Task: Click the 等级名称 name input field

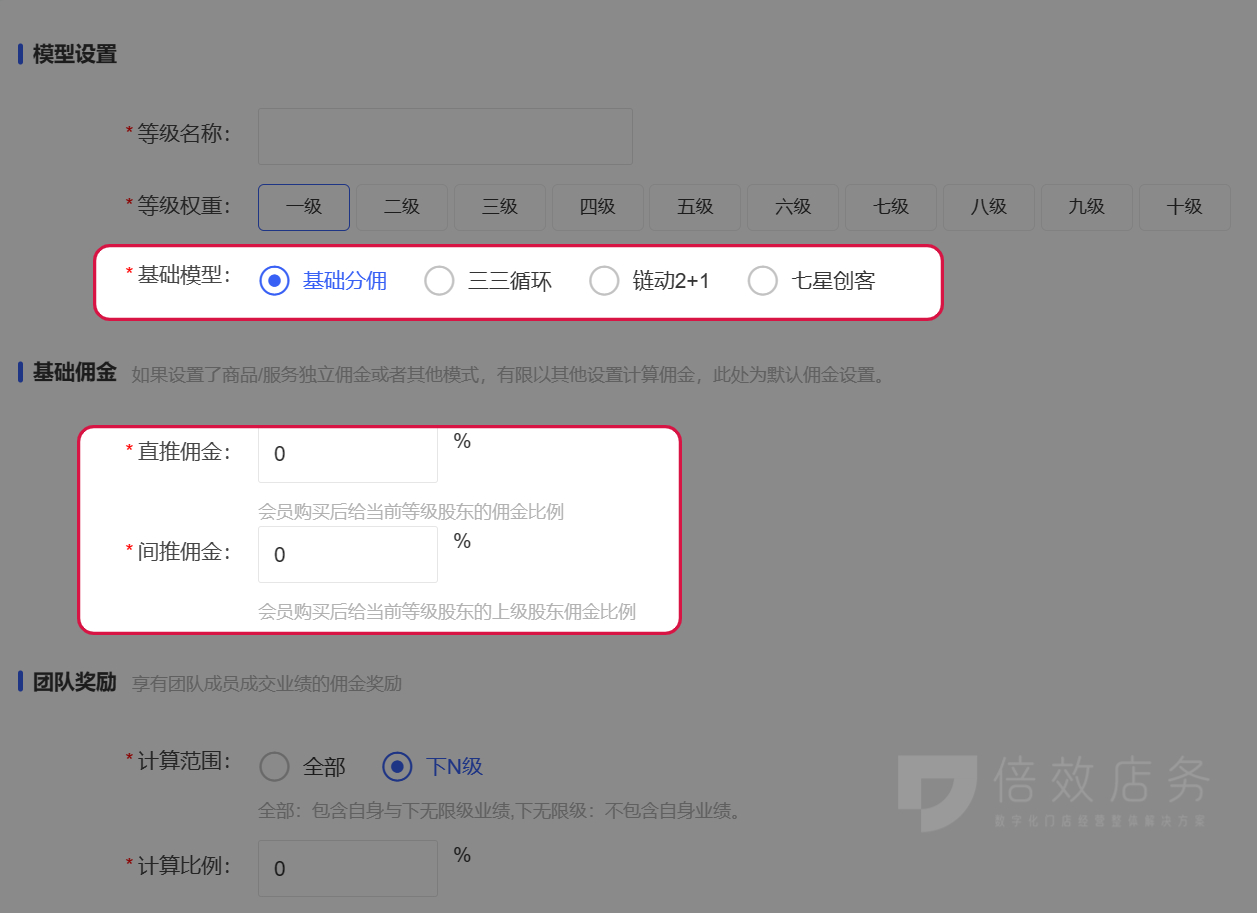Action: (444, 136)
